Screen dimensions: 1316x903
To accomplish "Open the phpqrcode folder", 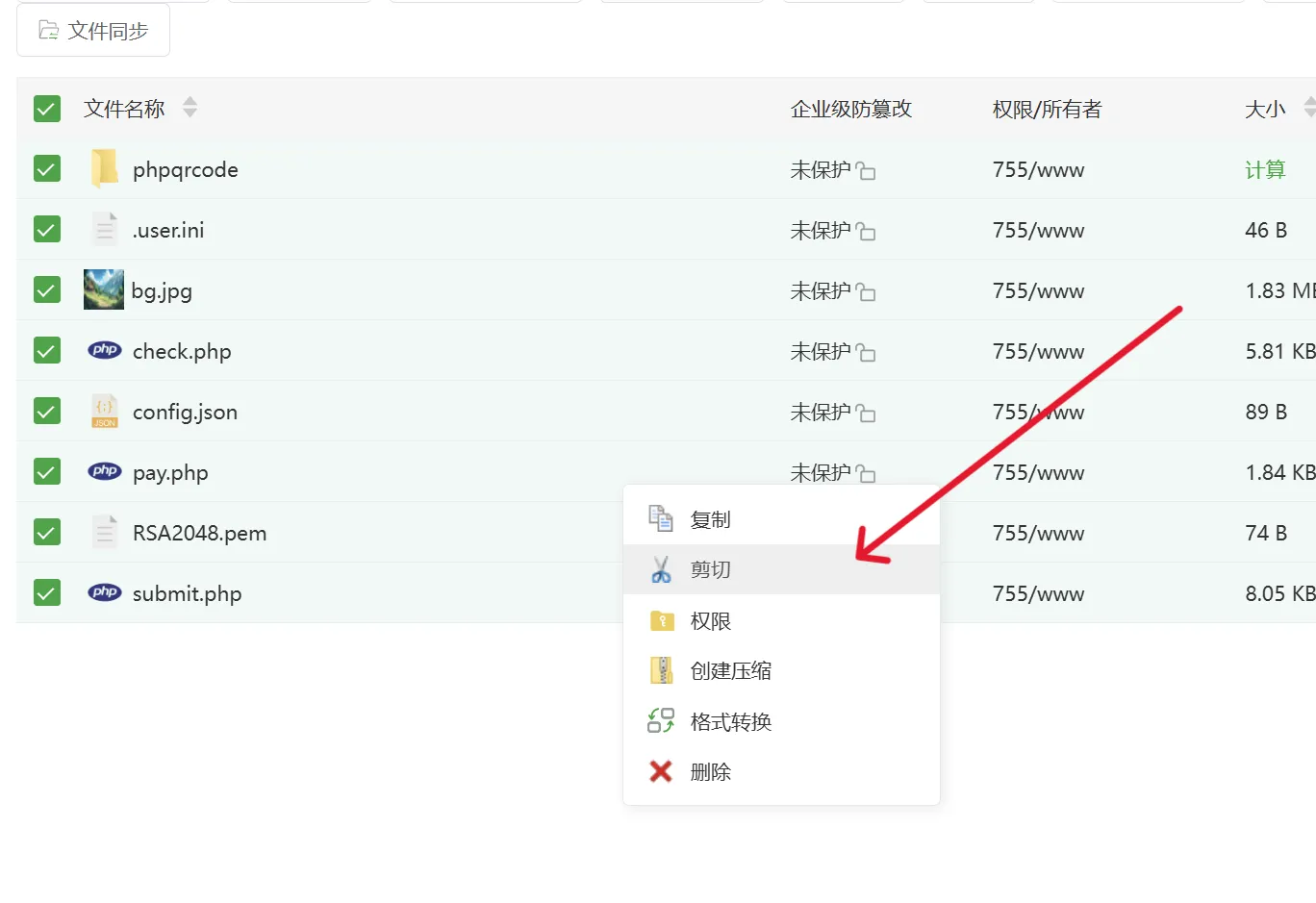I will [185, 170].
